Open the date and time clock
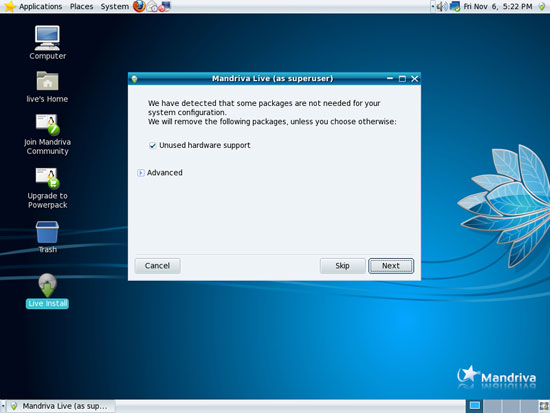The width and height of the screenshot is (550, 413). pos(498,6)
